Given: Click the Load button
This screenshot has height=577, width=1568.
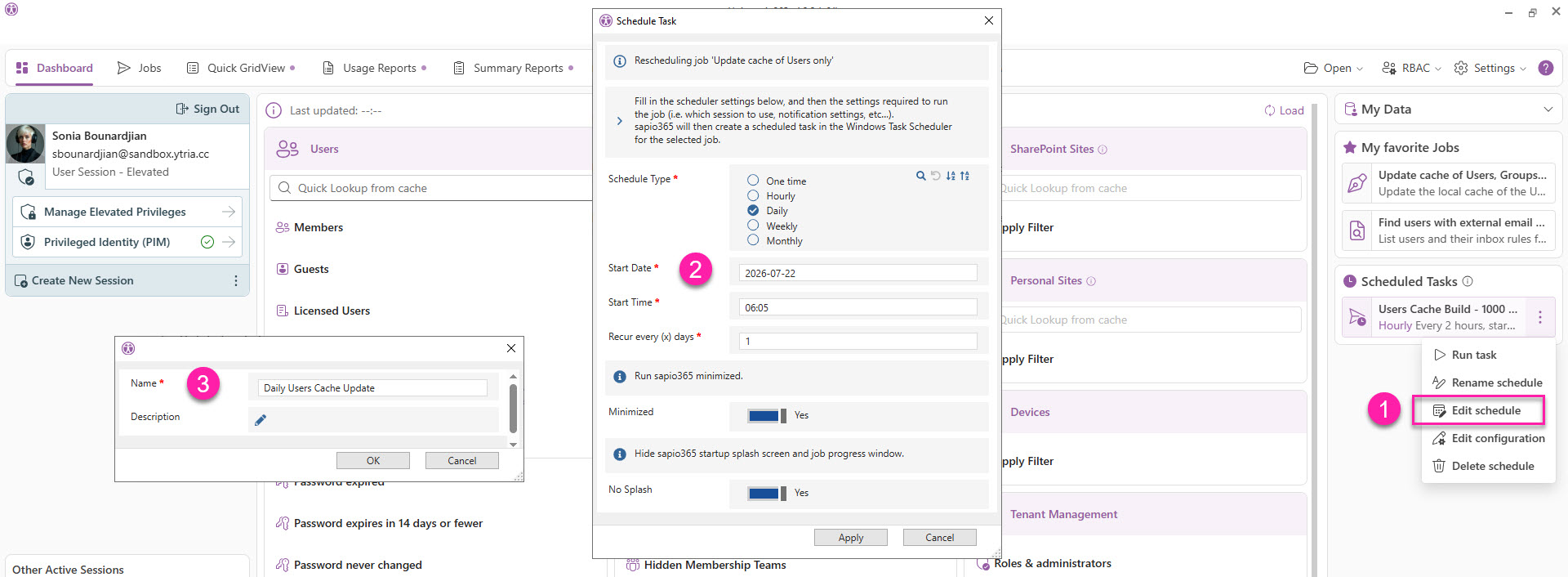Looking at the screenshot, I should (1285, 110).
